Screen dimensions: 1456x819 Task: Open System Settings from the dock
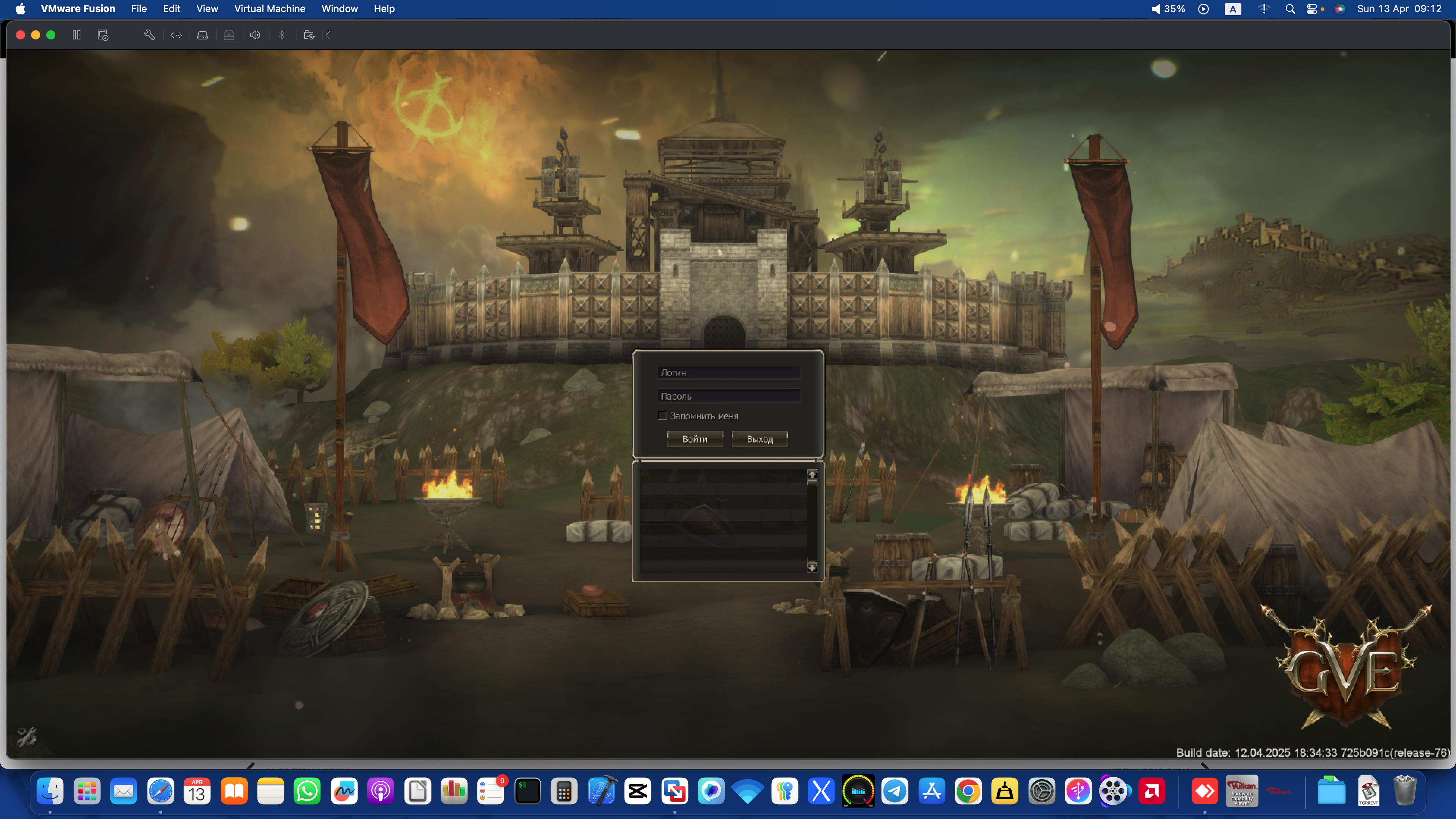click(x=1042, y=791)
